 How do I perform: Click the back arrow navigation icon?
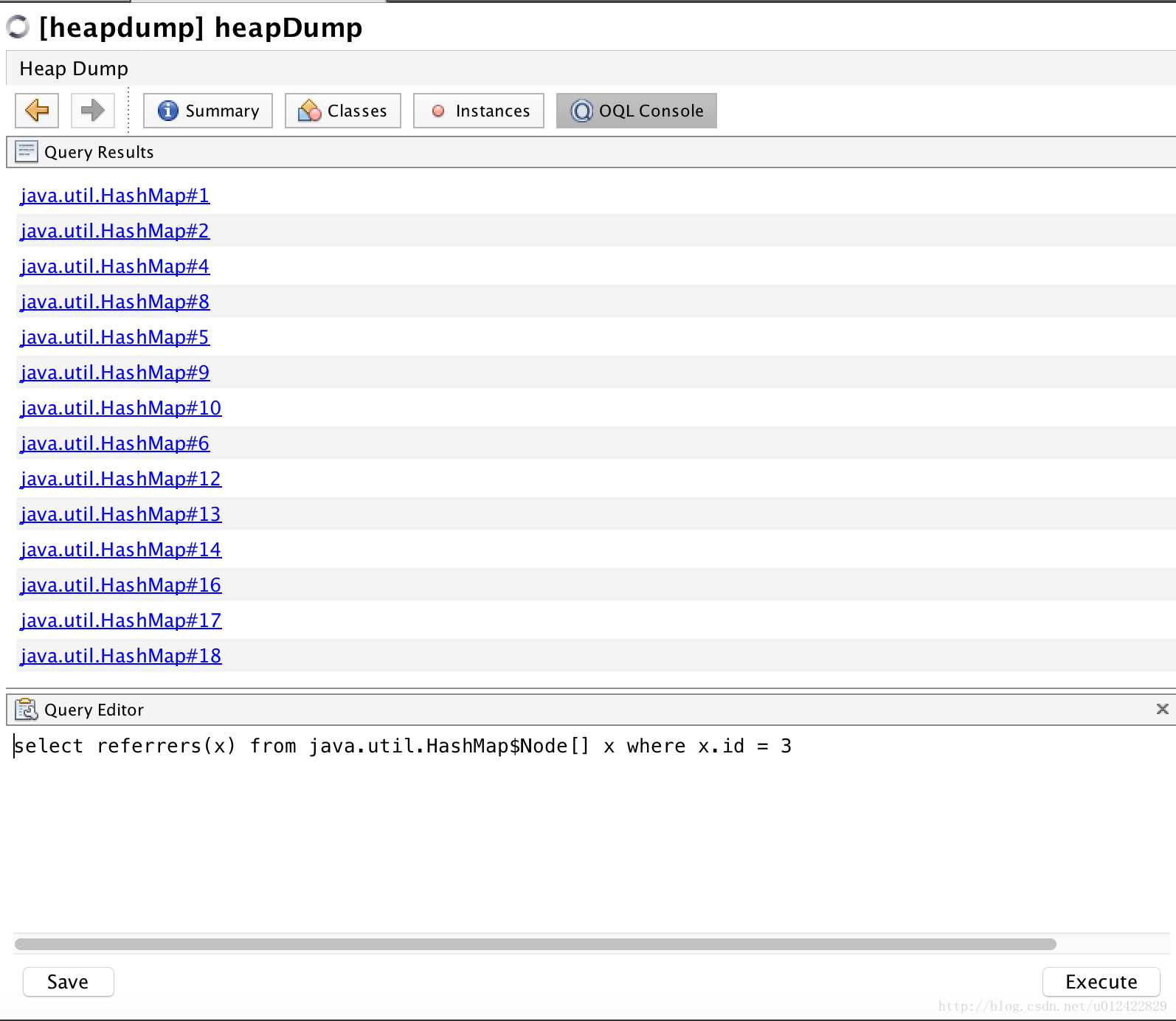pyautogui.click(x=37, y=111)
